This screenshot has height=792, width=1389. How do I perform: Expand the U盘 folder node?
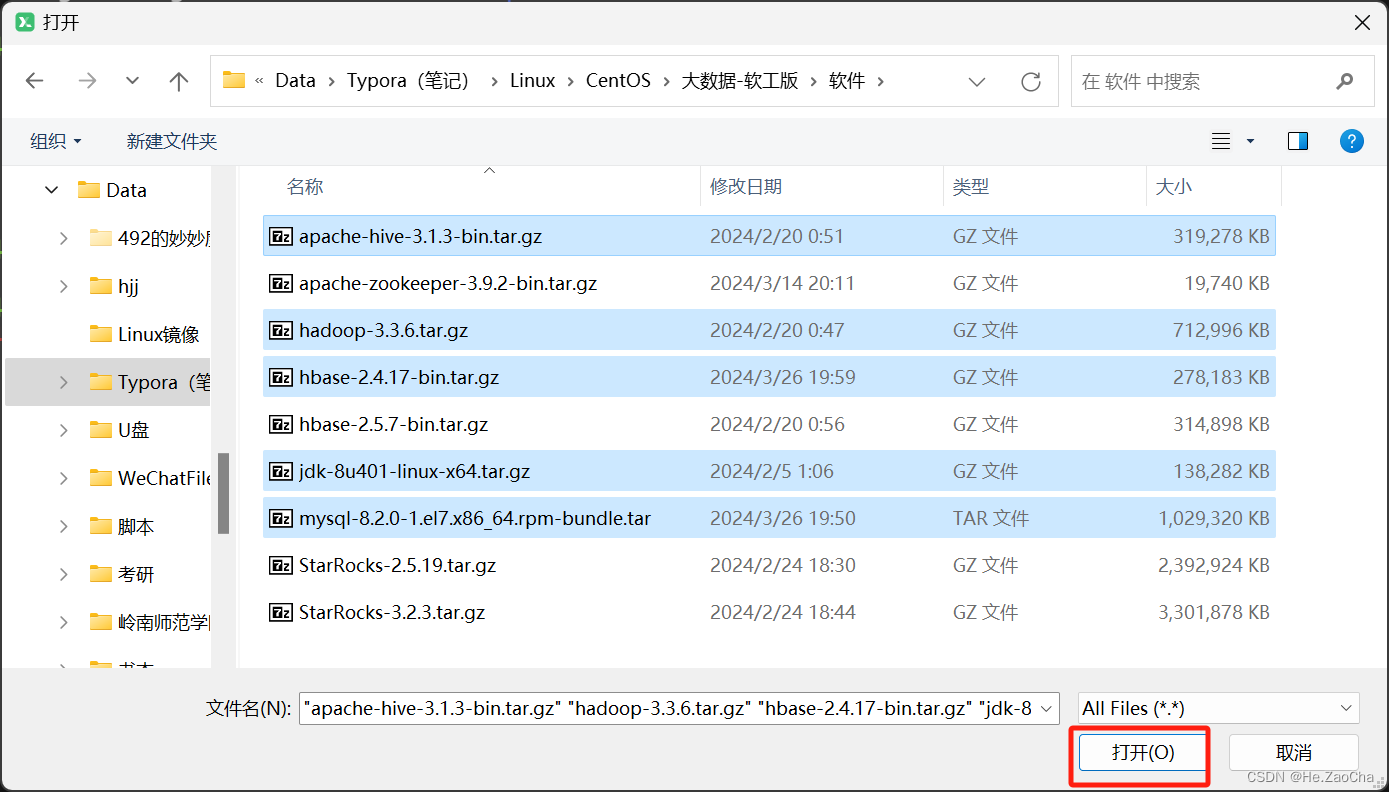tap(64, 430)
